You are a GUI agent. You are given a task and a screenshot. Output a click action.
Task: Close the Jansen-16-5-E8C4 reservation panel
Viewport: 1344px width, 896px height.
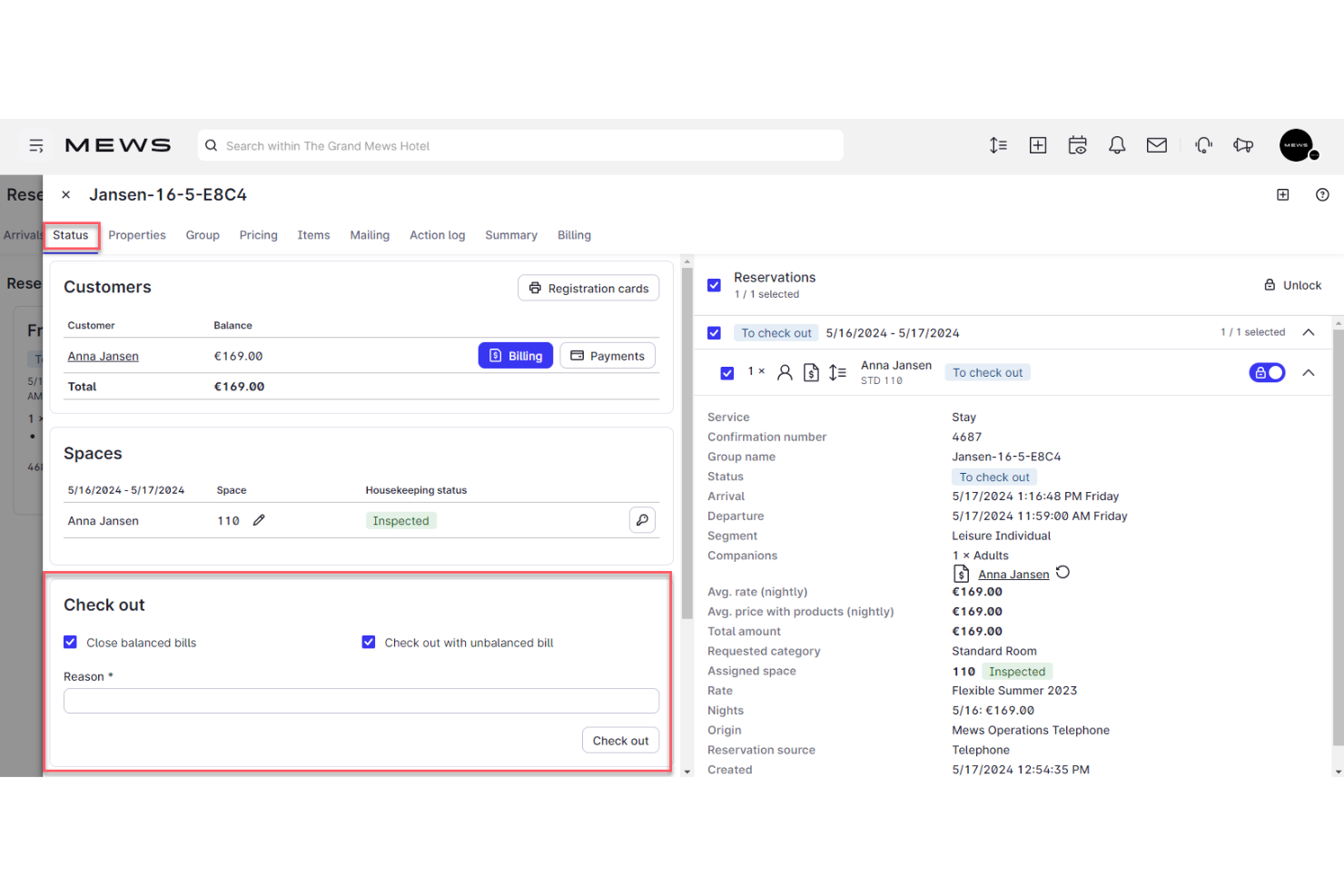pyautogui.click(x=66, y=194)
